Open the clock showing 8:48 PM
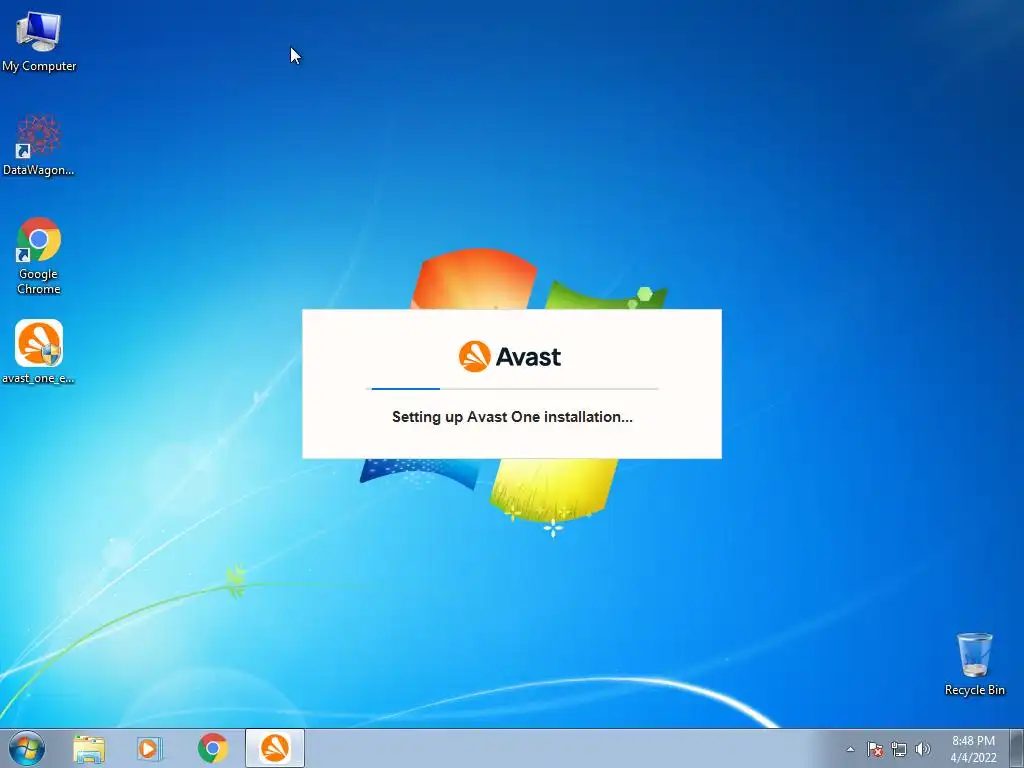The height and width of the screenshot is (768, 1024). coord(973,749)
